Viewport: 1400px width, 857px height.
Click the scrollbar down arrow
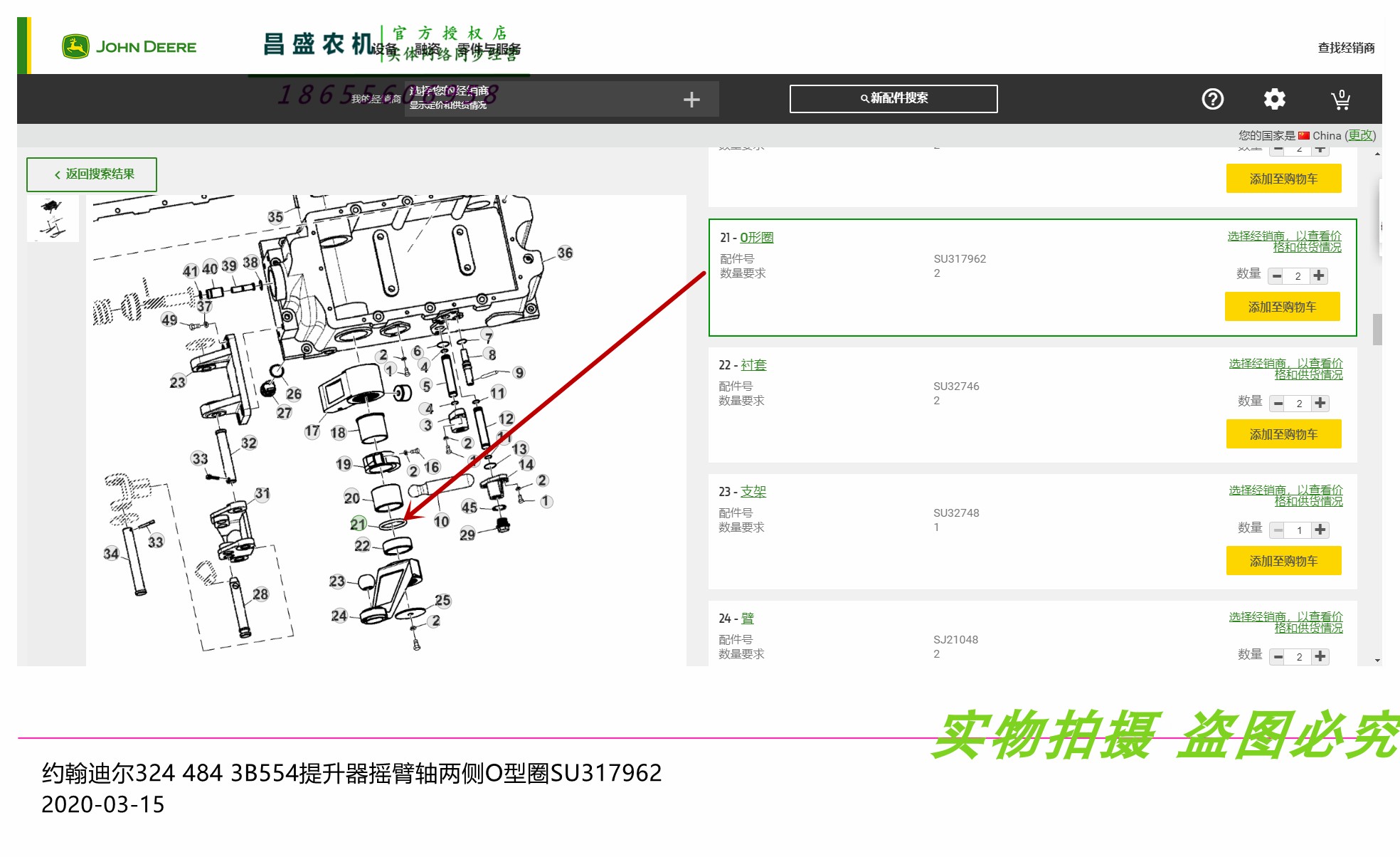pos(1377,661)
